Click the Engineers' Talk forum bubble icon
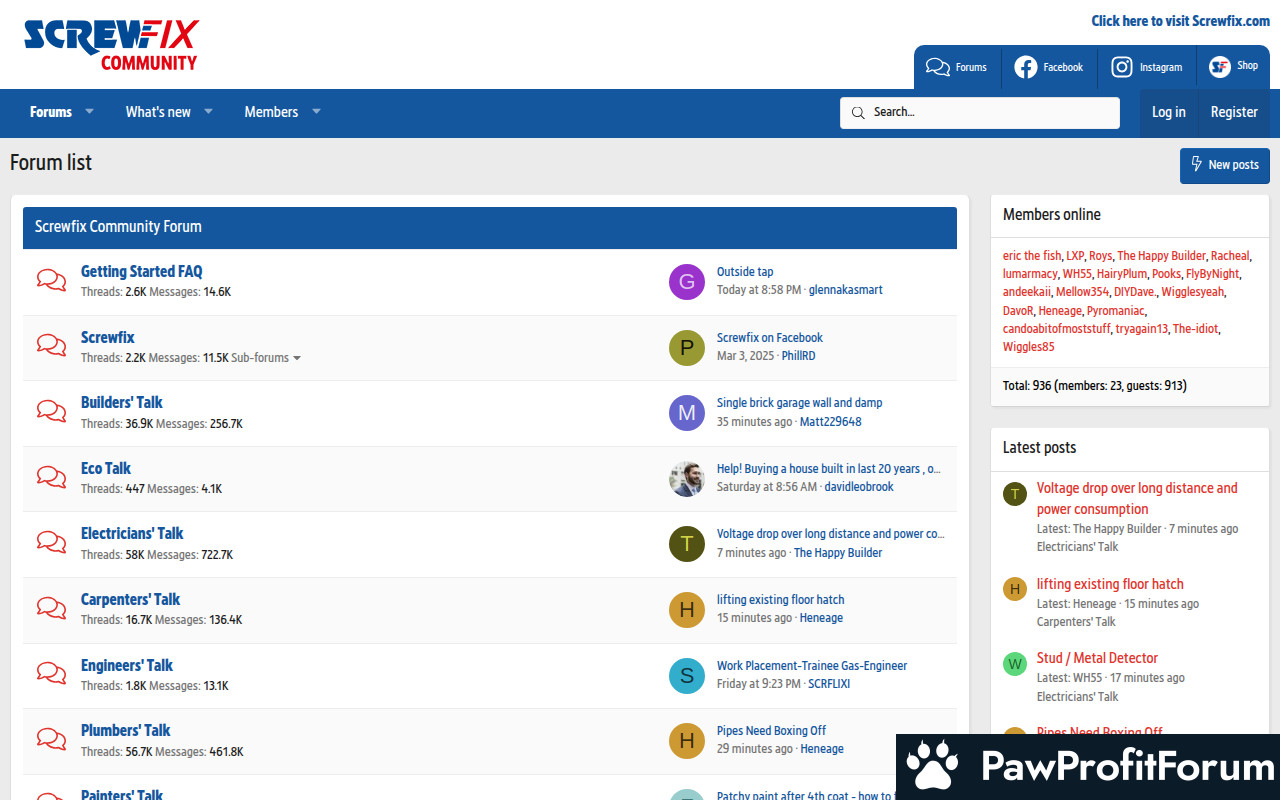Screen dimensions: 1280x800 [x=52, y=674]
